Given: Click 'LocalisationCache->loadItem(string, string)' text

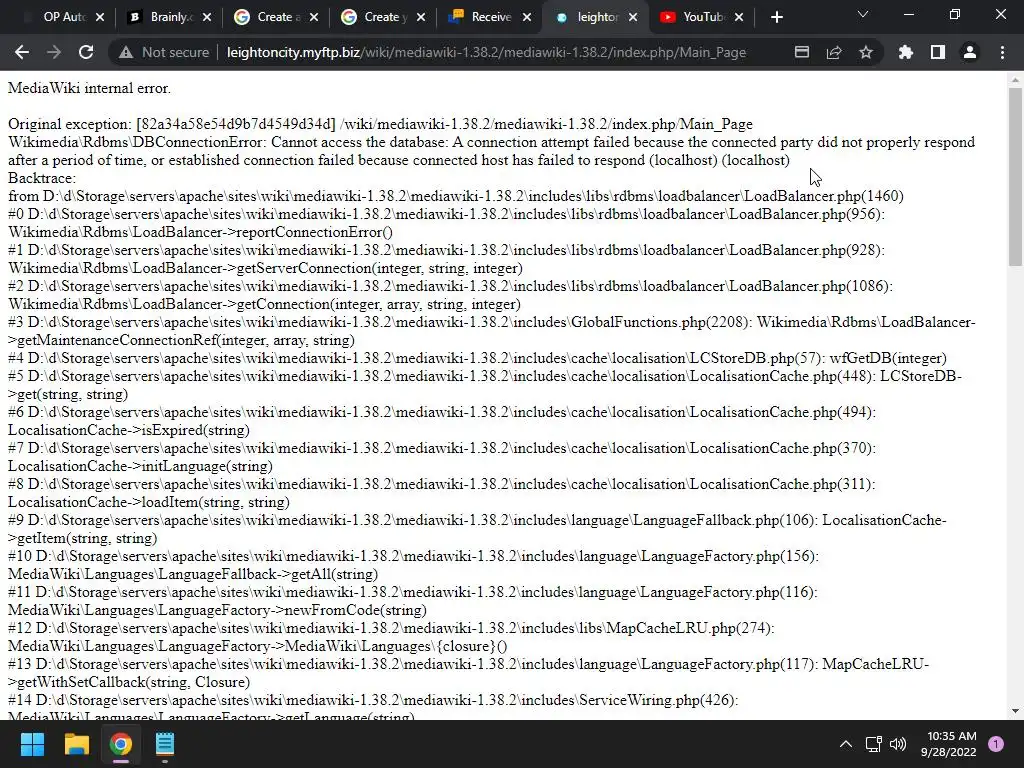Looking at the screenshot, I should [149, 502].
